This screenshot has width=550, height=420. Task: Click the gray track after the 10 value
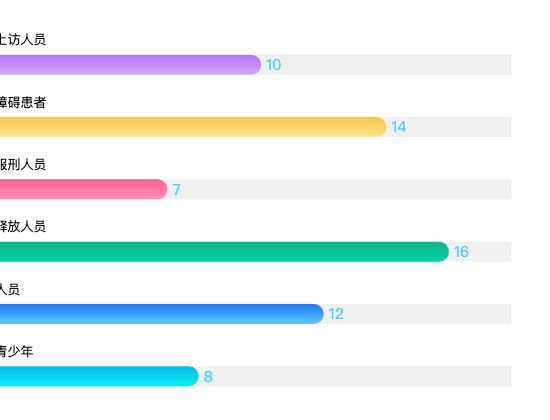[x=397, y=65]
